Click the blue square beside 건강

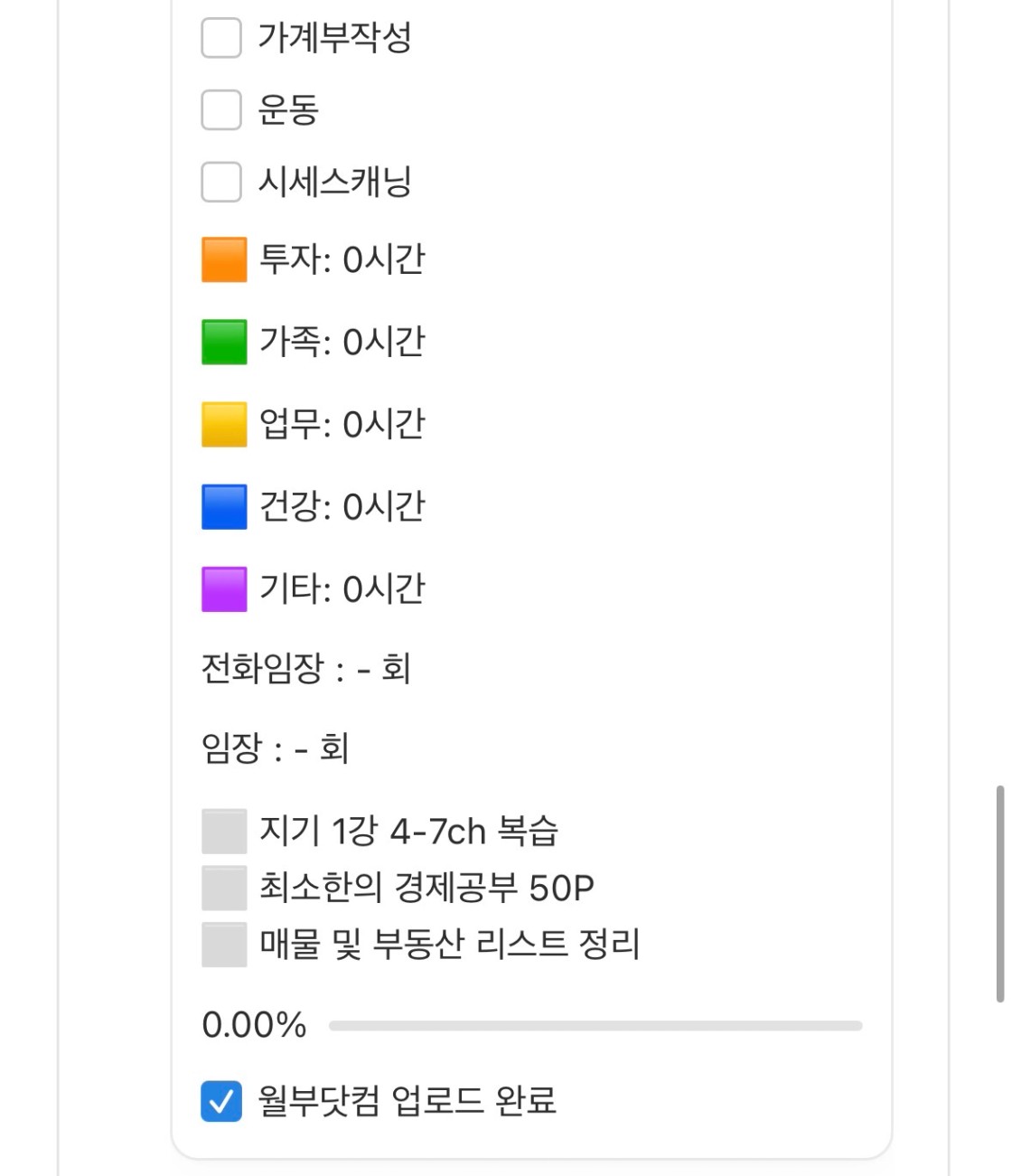[224, 507]
